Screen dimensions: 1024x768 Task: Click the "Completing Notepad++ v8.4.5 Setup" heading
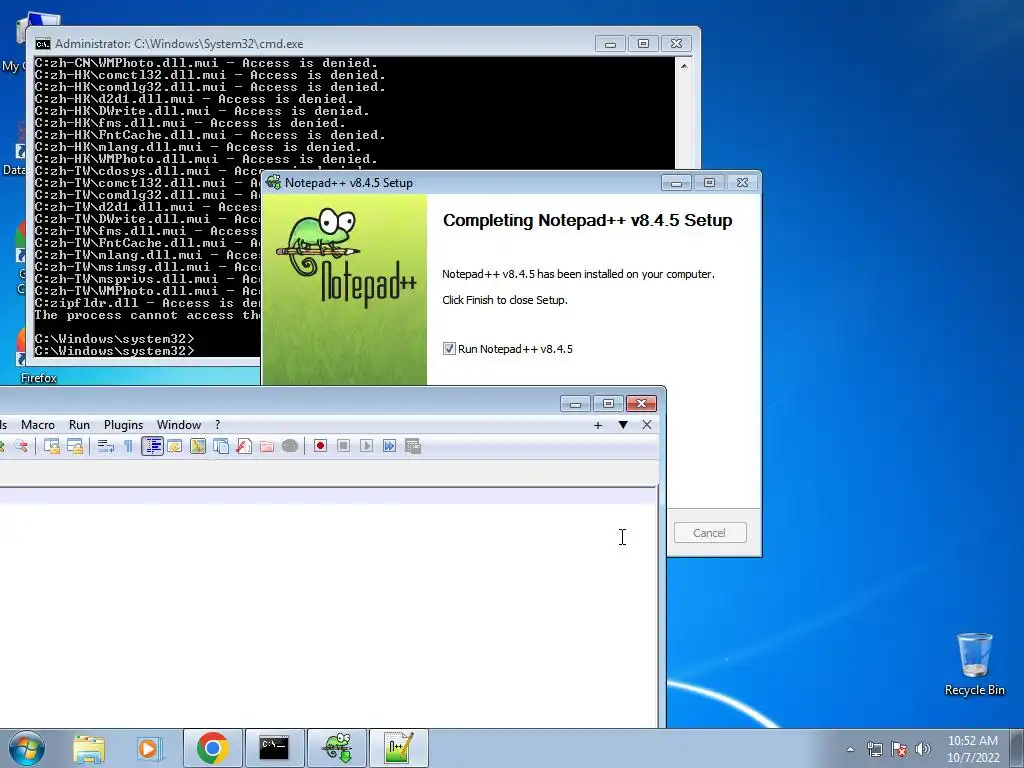(587, 220)
